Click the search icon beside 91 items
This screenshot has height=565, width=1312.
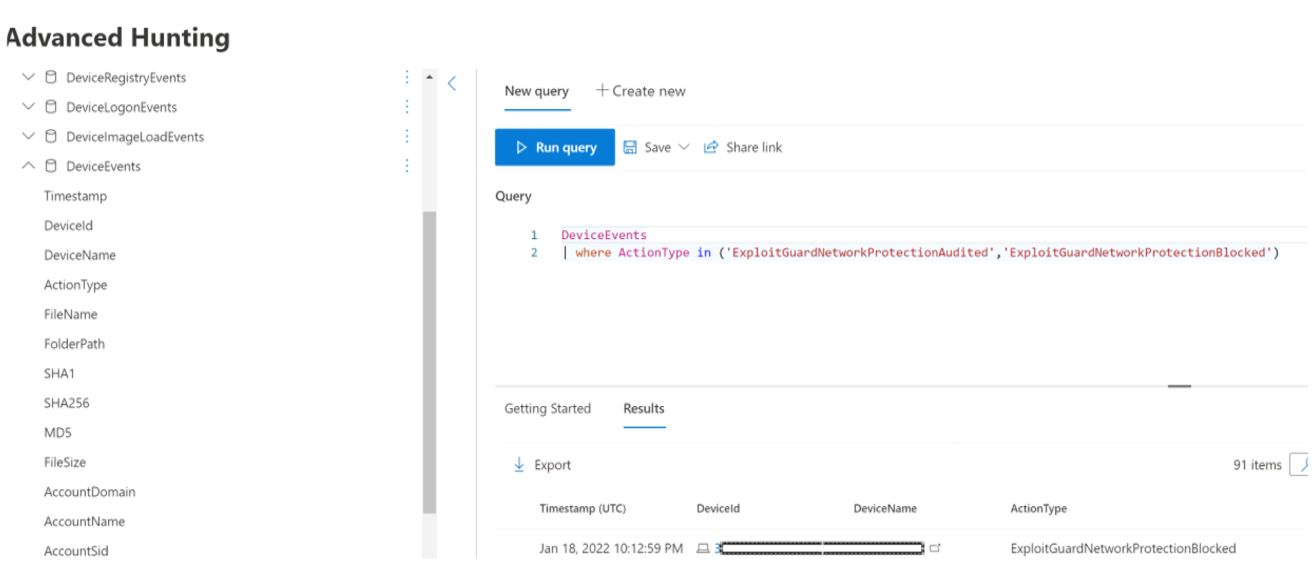coord(1301,465)
